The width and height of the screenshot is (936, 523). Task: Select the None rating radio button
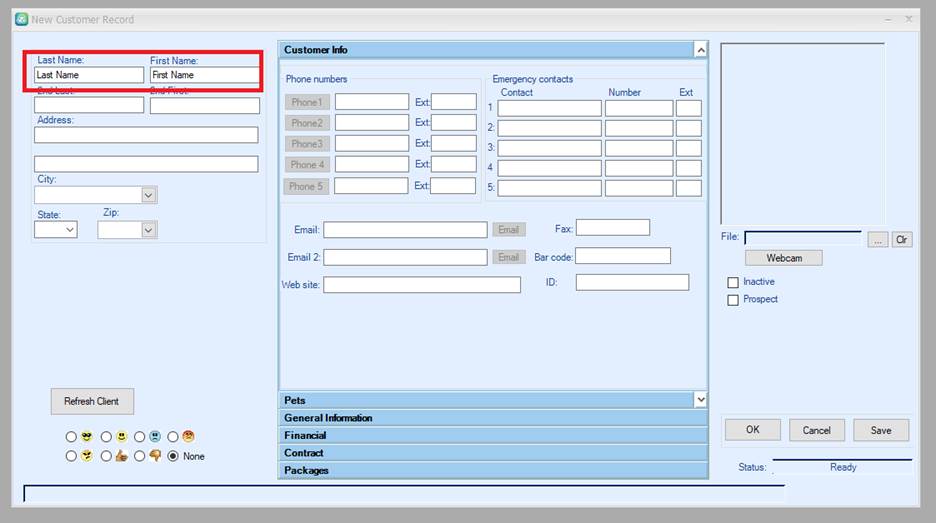174,456
